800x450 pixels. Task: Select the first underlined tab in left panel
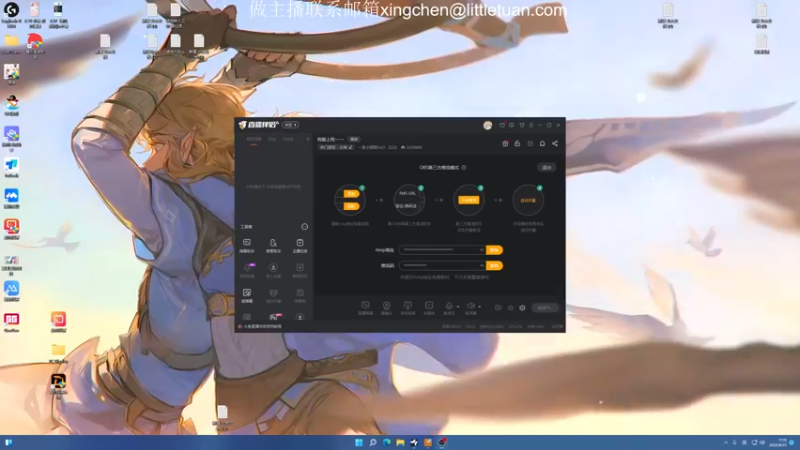click(254, 139)
